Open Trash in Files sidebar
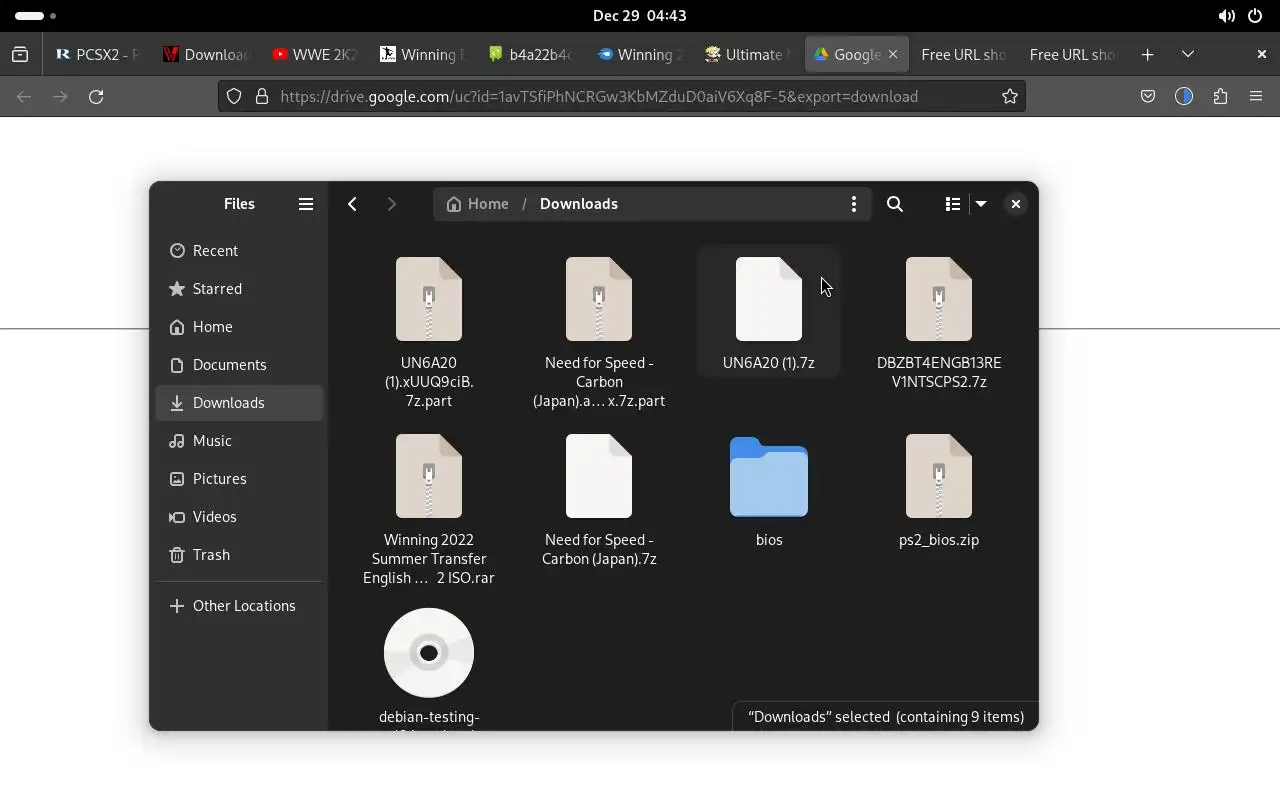1280x800 pixels. click(x=239, y=555)
